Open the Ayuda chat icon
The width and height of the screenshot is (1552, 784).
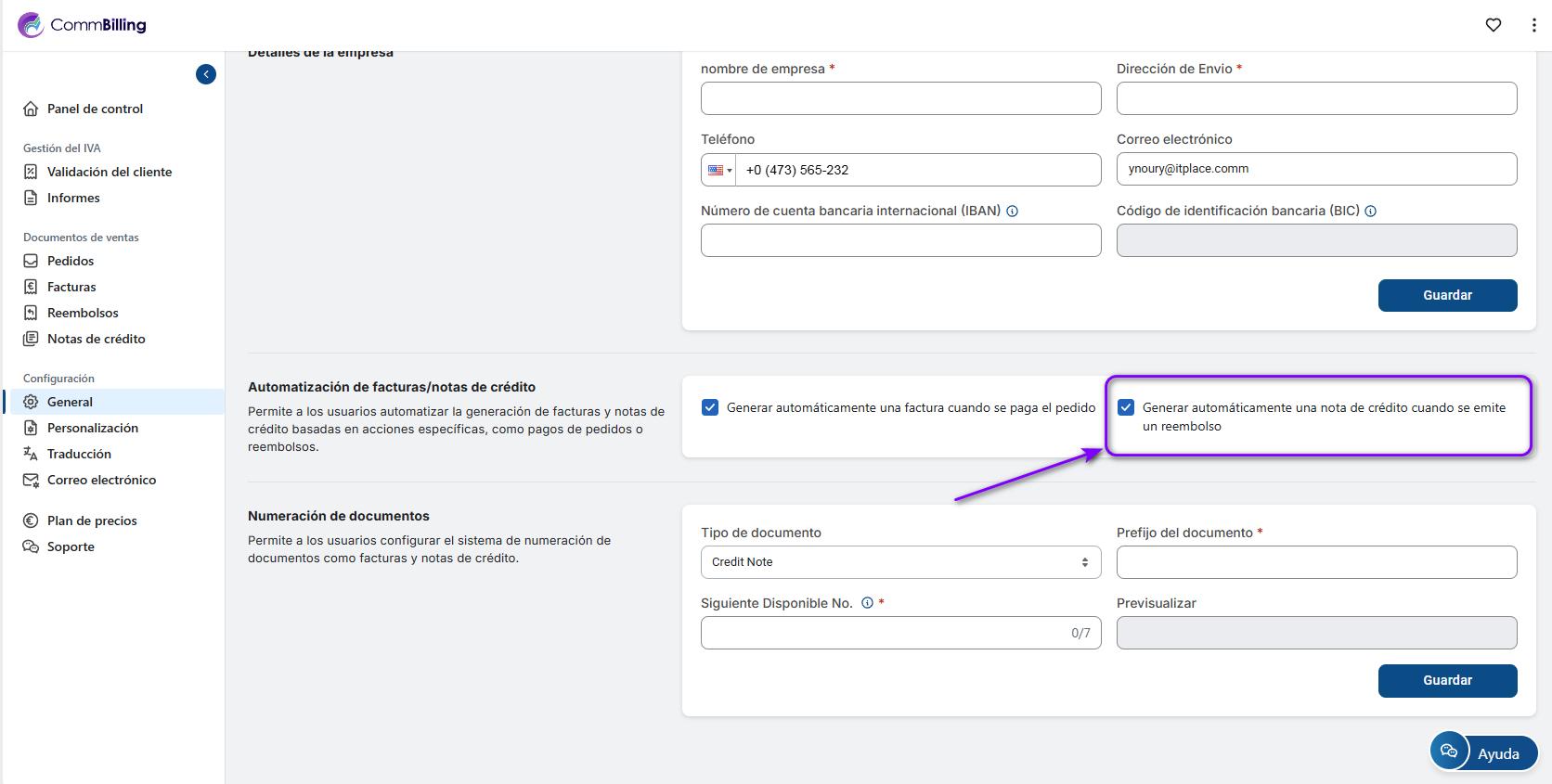(x=1449, y=752)
